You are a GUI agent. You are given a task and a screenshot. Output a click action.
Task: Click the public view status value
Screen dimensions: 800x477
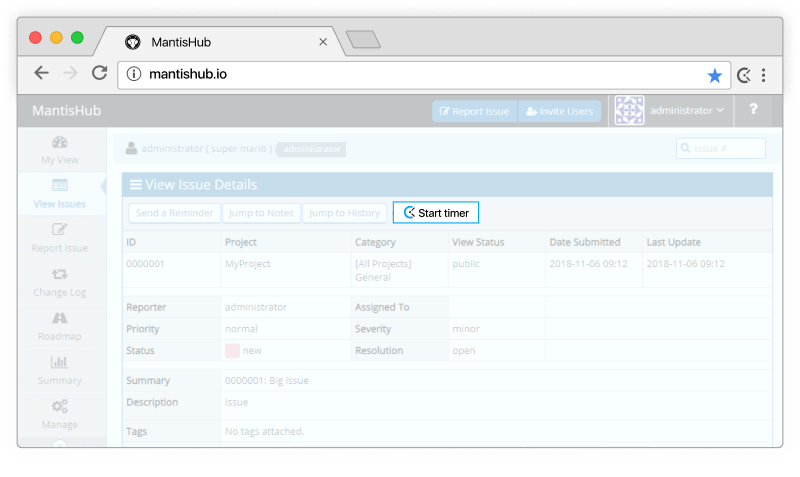tap(466, 264)
